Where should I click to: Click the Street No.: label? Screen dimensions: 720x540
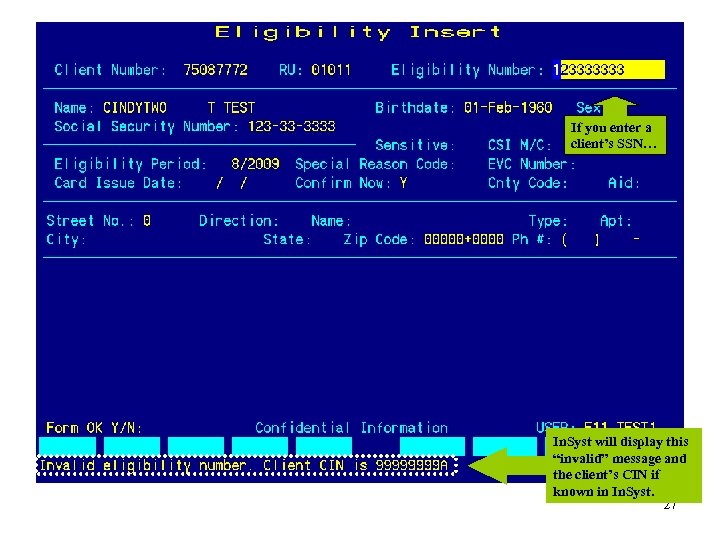[90, 221]
